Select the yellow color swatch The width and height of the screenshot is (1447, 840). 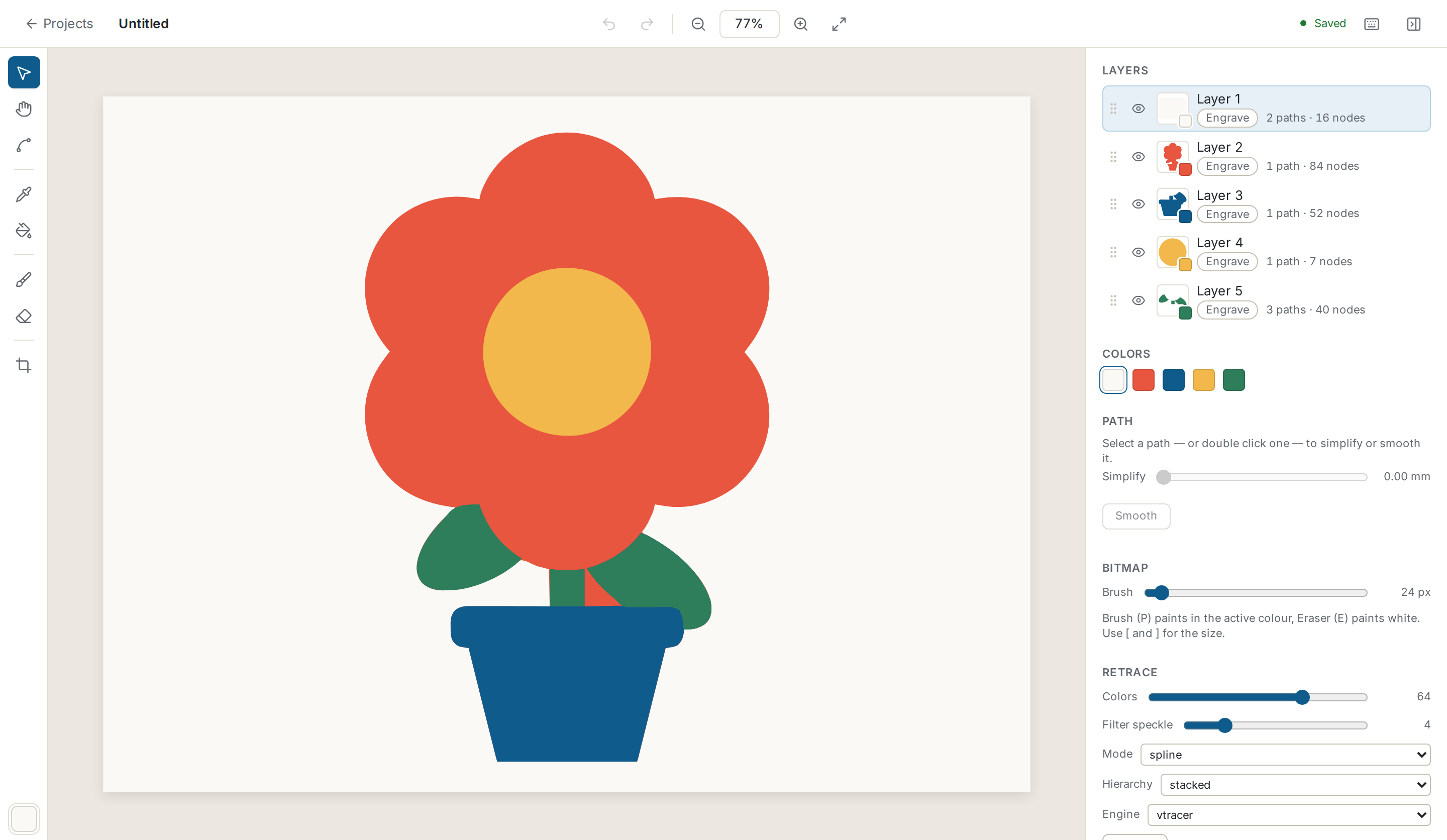1203,379
